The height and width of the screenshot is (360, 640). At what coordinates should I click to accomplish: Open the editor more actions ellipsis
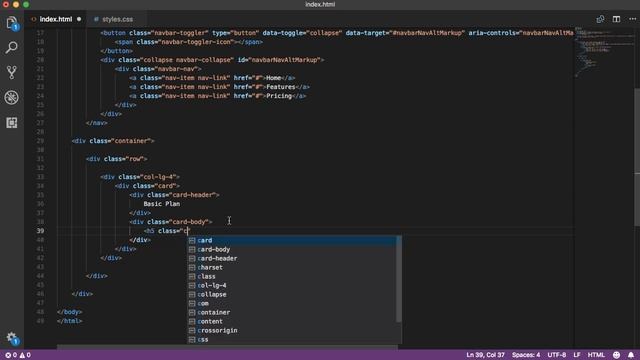click(632, 19)
